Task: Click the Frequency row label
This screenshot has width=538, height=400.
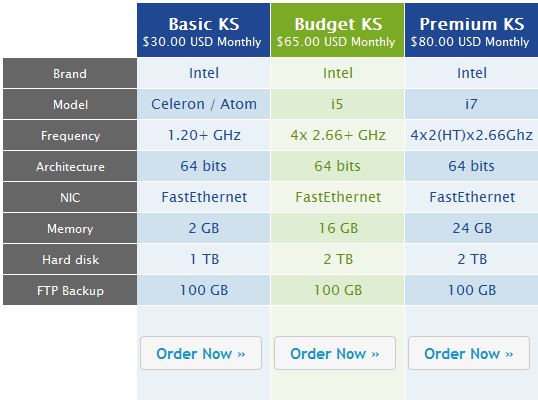Action: pos(70,135)
